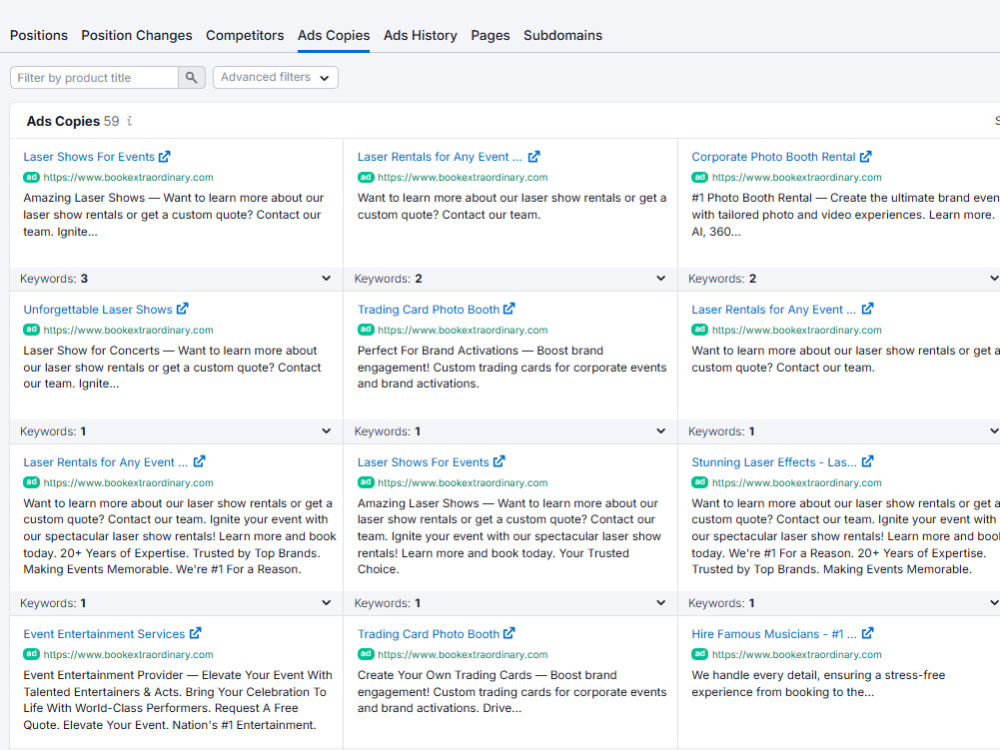This screenshot has width=1000, height=750.
Task: Switch to Position Changes tab
Action: tap(136, 35)
